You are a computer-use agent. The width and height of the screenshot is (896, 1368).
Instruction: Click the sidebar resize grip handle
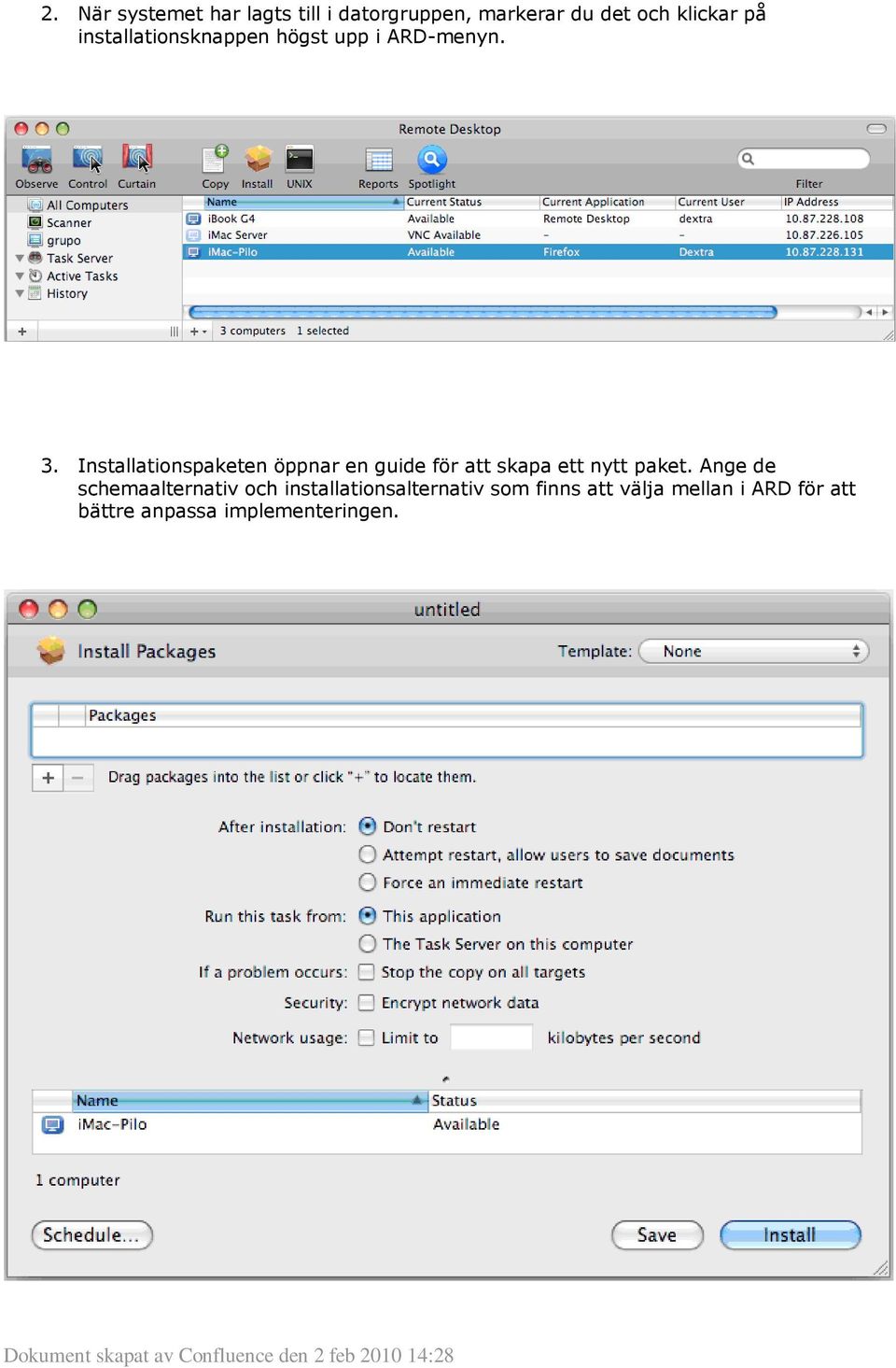(x=174, y=331)
